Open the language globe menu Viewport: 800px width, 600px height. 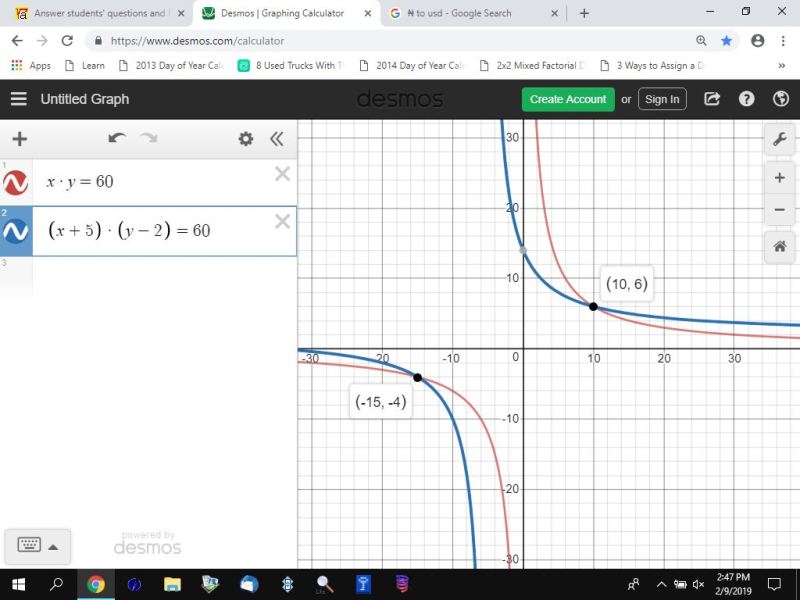coord(781,98)
